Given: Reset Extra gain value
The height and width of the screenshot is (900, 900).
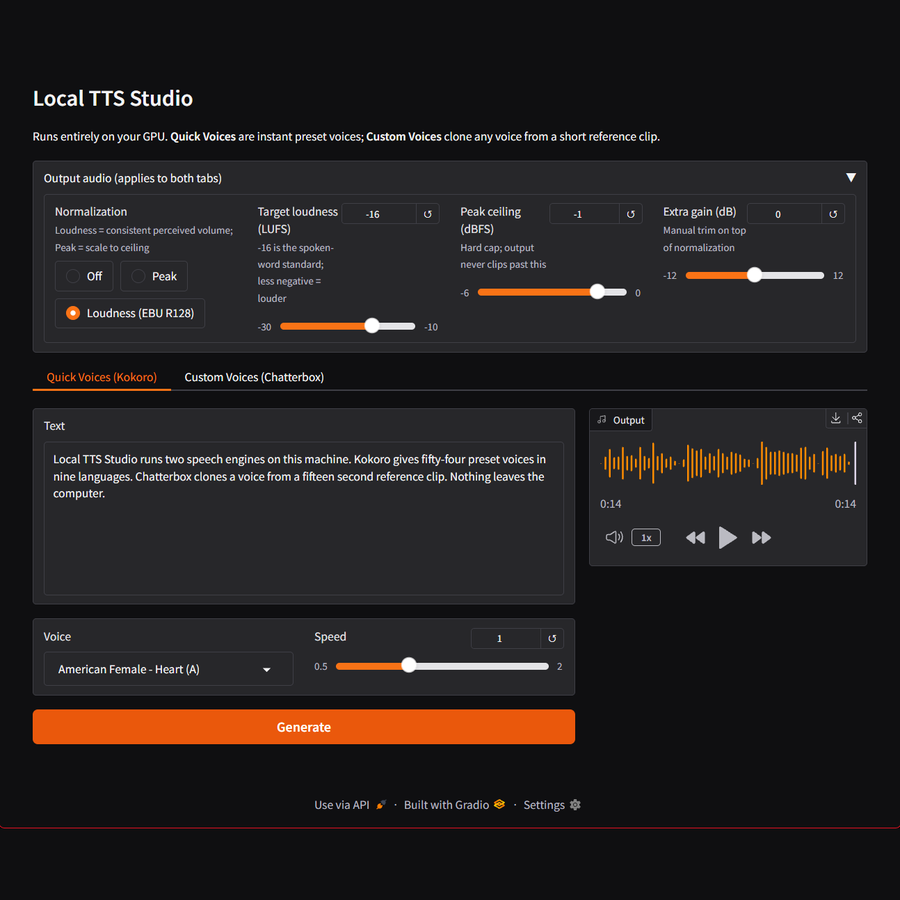Looking at the screenshot, I should 833,214.
